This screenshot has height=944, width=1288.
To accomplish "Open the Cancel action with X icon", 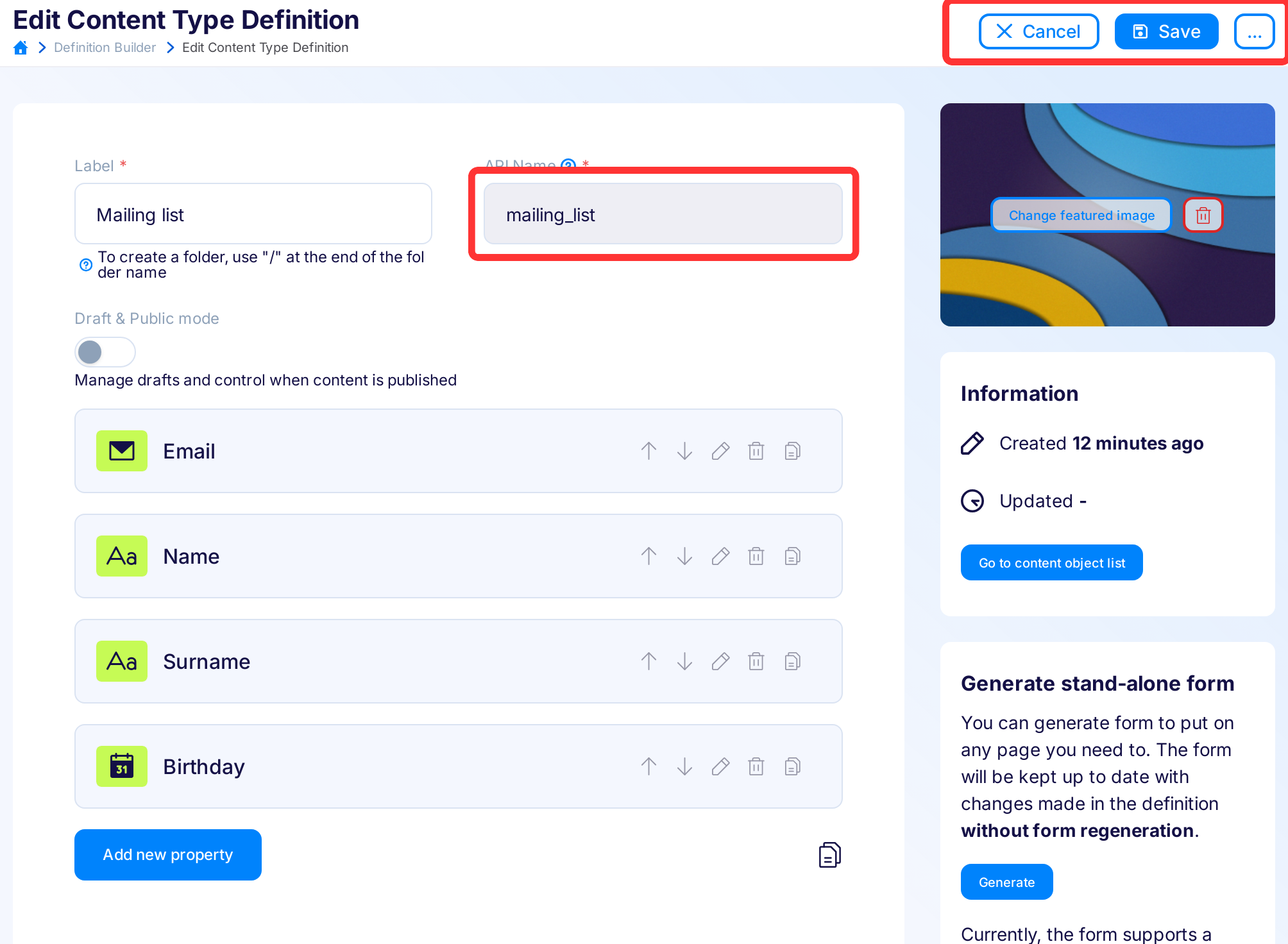I will (x=1038, y=31).
